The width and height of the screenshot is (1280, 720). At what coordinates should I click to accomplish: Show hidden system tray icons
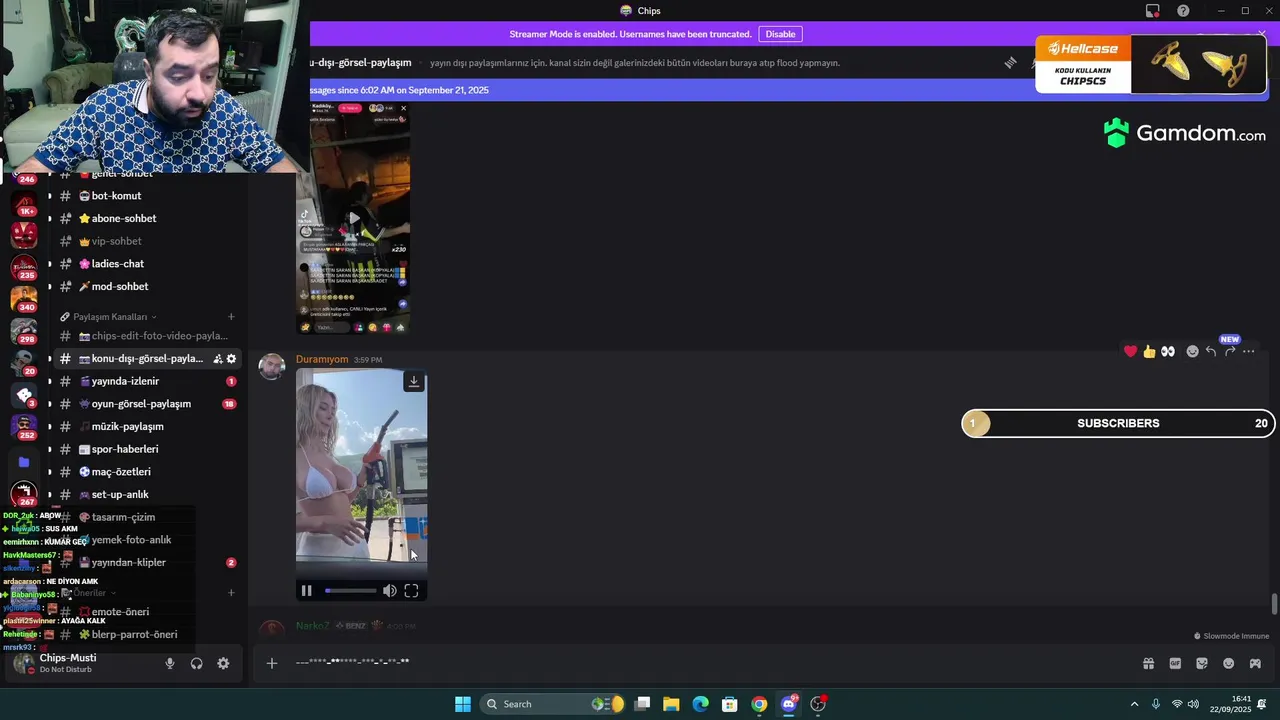coord(1134,704)
